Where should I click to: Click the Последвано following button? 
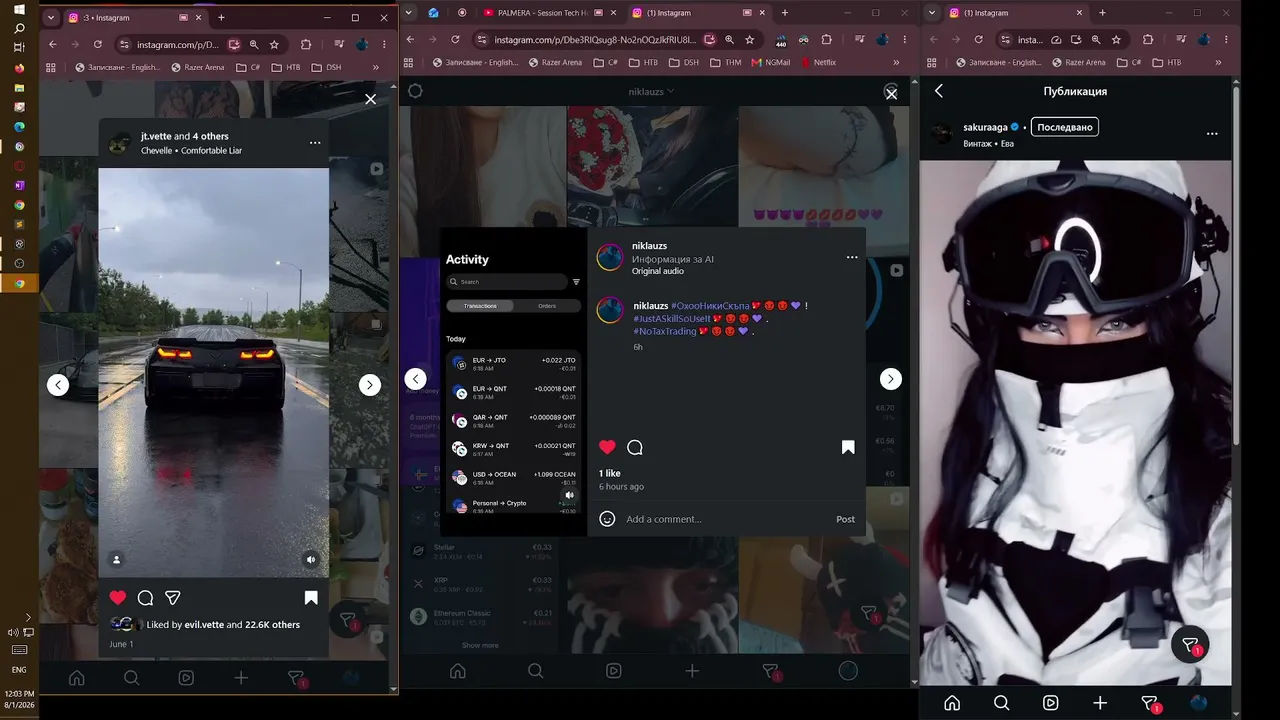[x=1065, y=127]
